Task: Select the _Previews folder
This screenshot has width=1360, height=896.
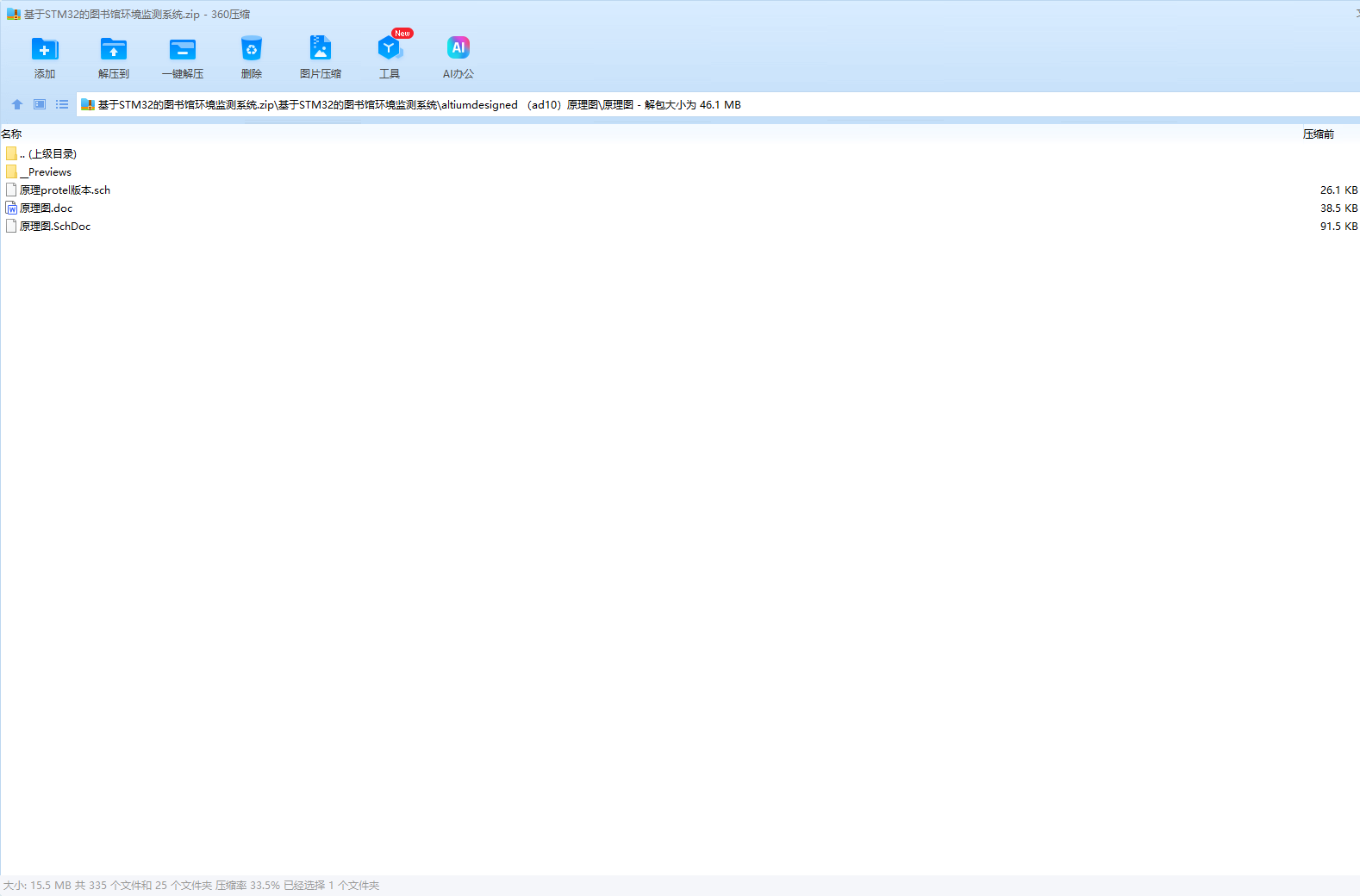Action: click(49, 172)
